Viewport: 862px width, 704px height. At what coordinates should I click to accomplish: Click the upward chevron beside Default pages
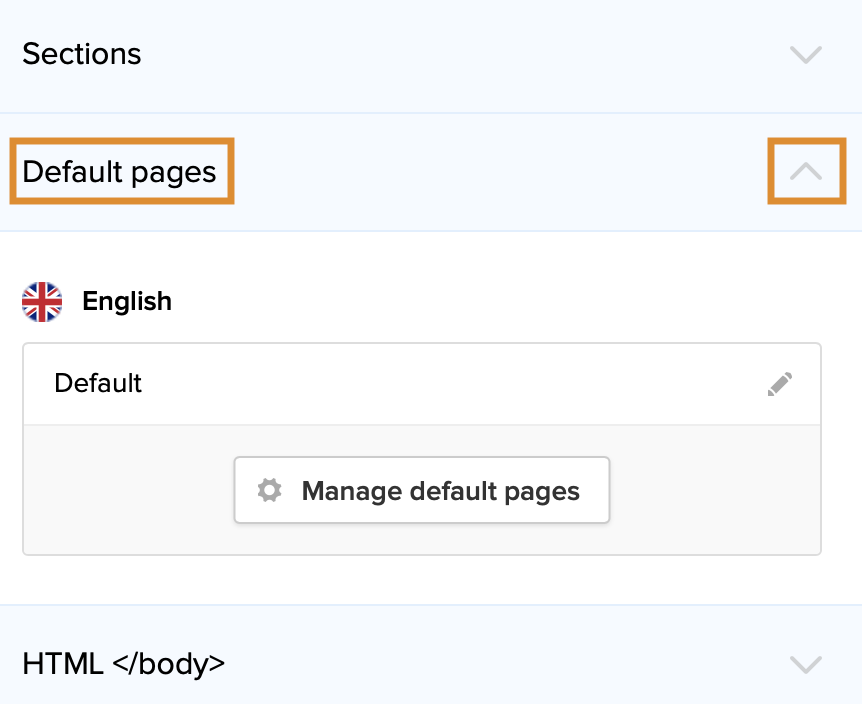pyautogui.click(x=806, y=171)
